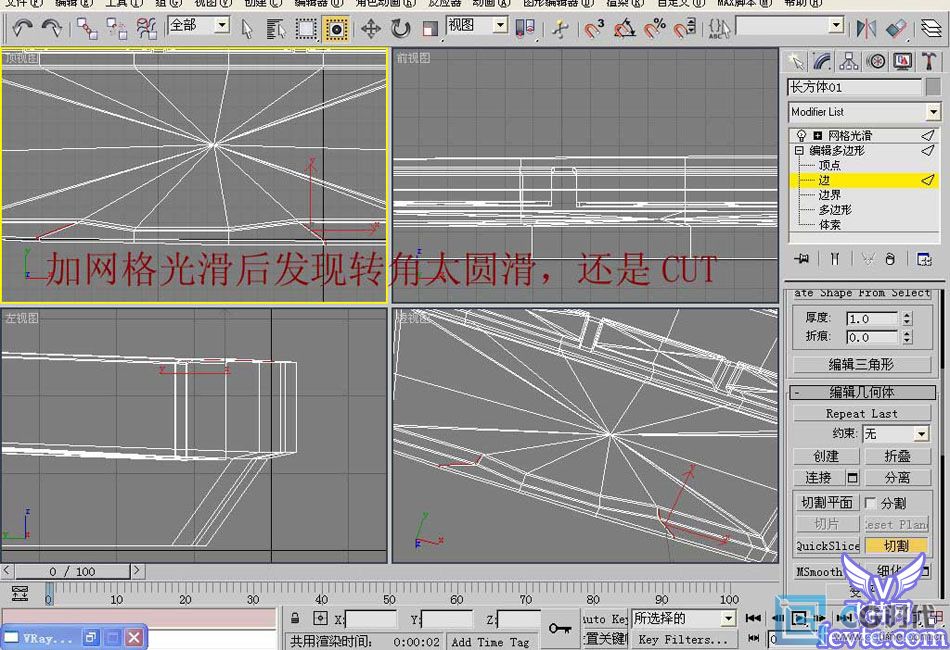Choose the Unlink Selection tool
This screenshot has height=650, width=950.
click(116, 28)
